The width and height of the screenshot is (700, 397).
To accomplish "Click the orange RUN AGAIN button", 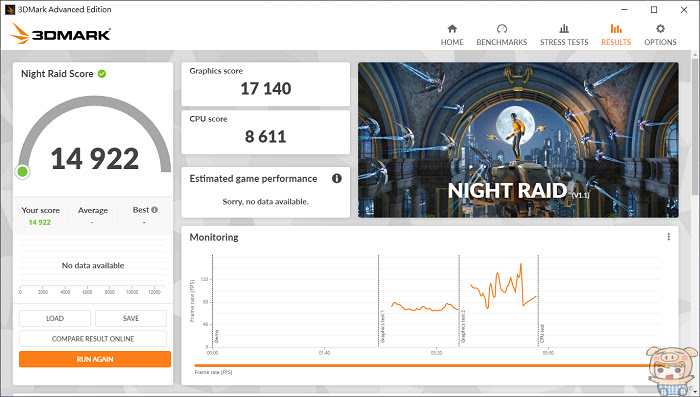I will pyautogui.click(x=95, y=359).
